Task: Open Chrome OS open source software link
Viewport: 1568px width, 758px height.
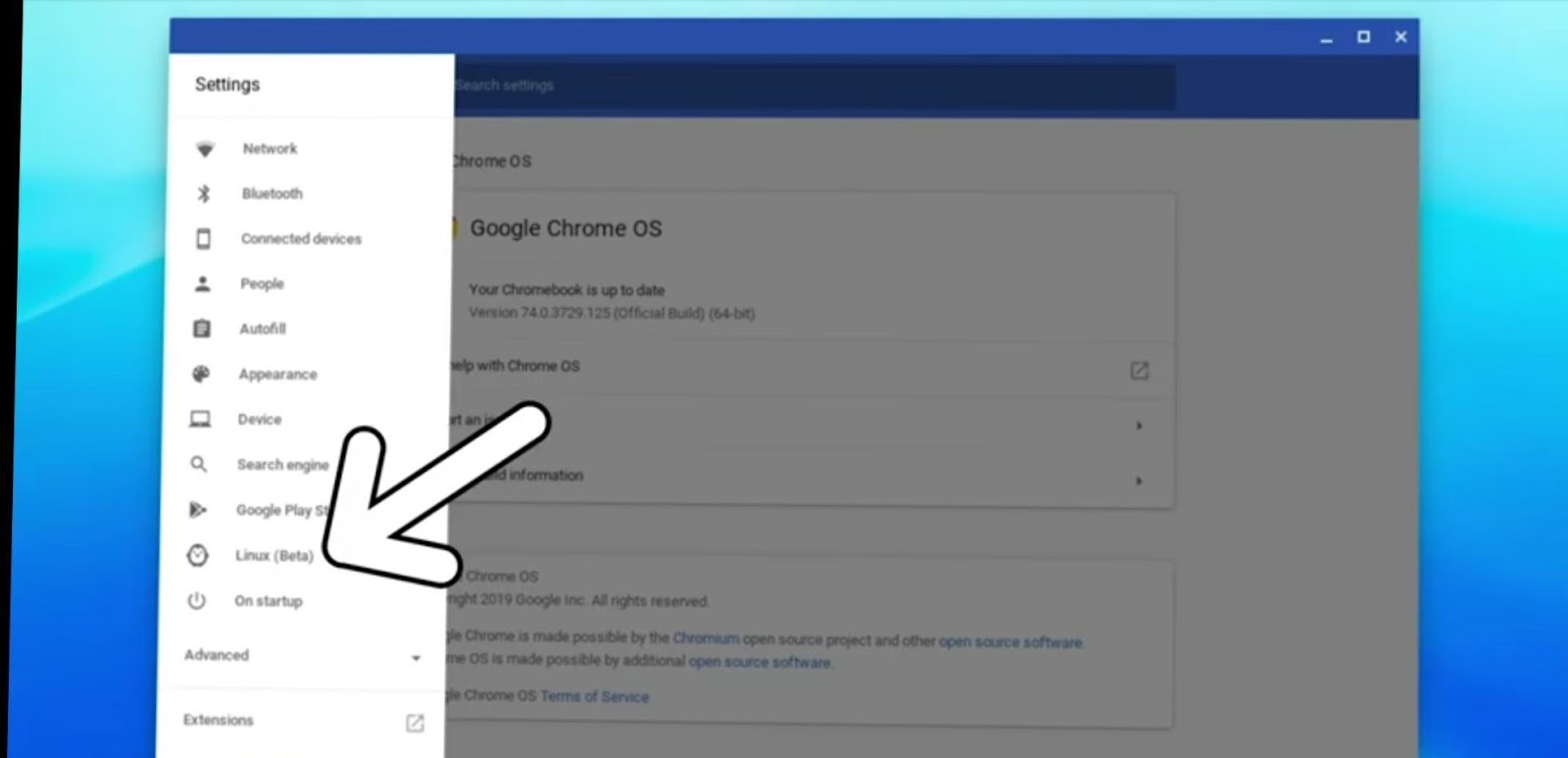Action: (x=759, y=661)
